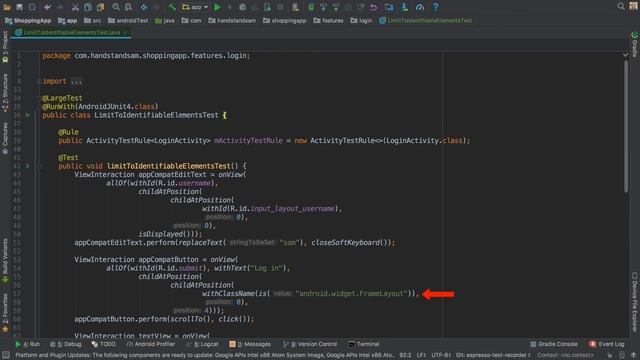640x360 pixels.
Task: Click the navigate Back arrow icon
Action: click(144, 7)
